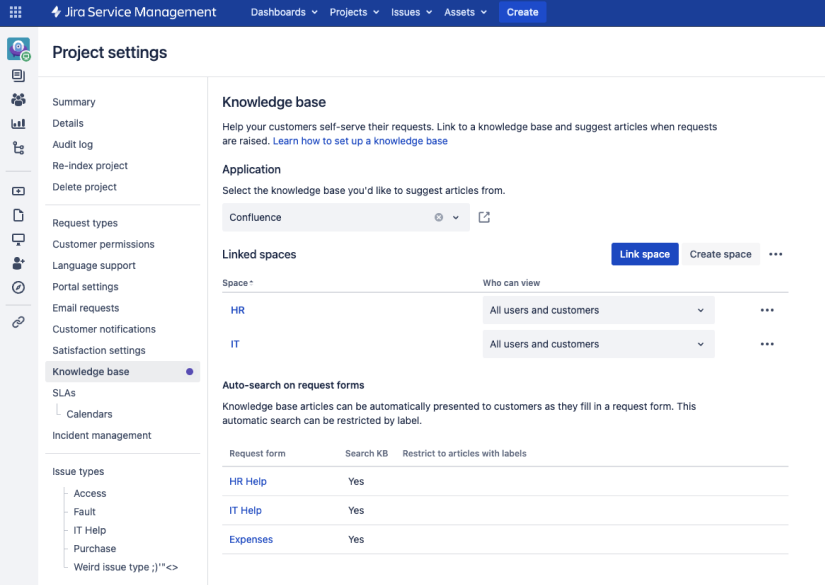Image resolution: width=825 pixels, height=585 pixels.
Task: Expand the Confluence application dropdown
Action: click(x=456, y=217)
